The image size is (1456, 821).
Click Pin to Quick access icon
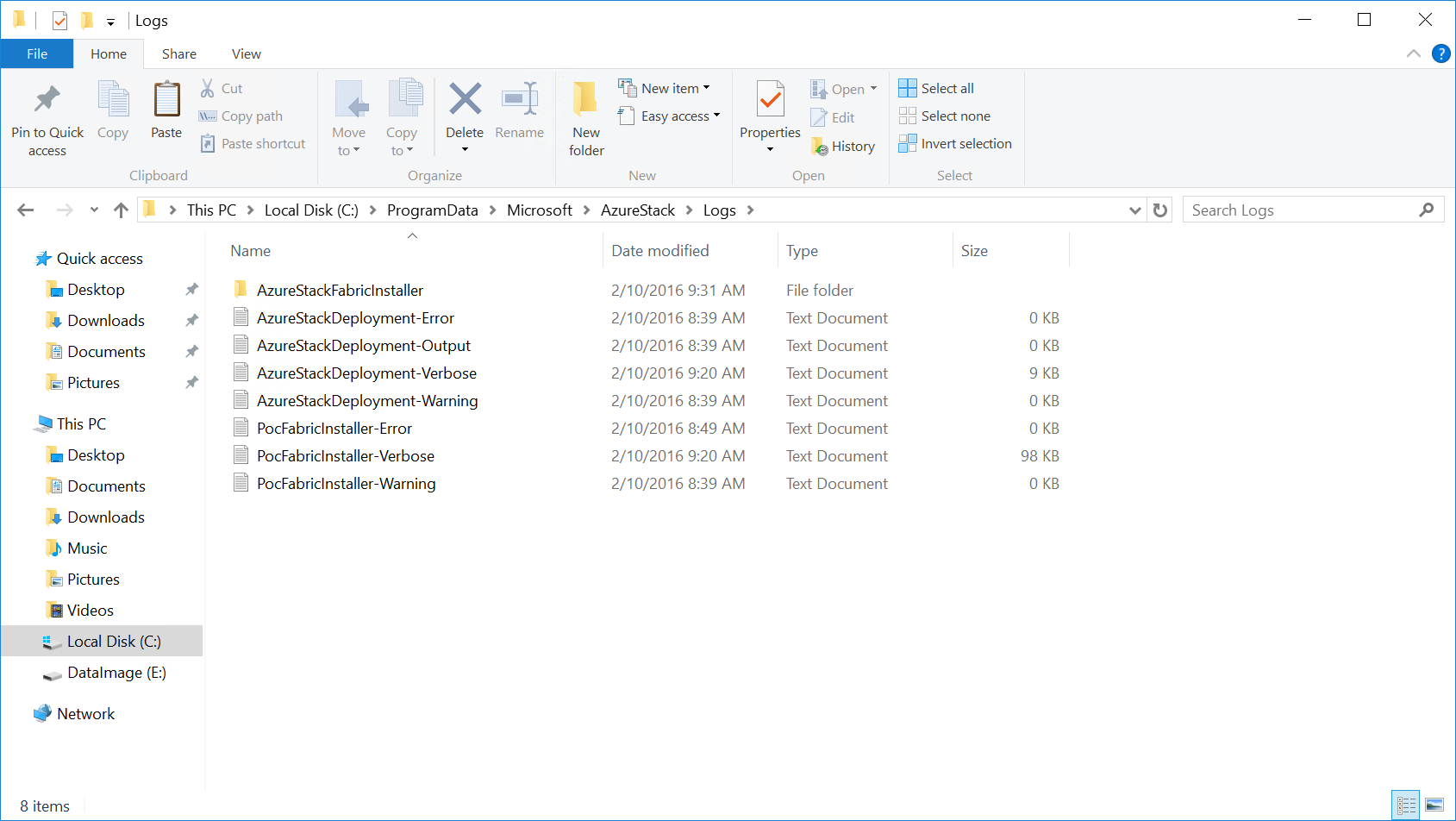47,100
